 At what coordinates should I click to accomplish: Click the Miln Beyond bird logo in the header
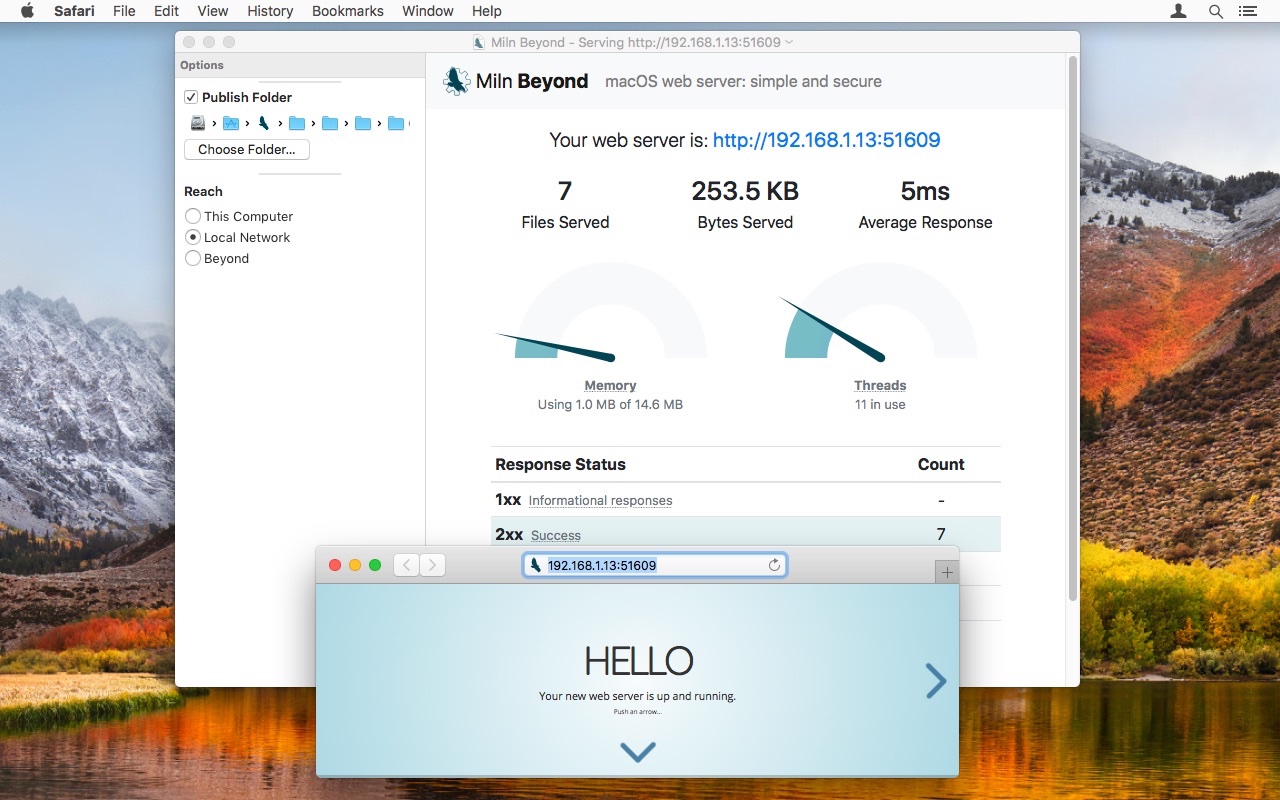click(x=456, y=80)
